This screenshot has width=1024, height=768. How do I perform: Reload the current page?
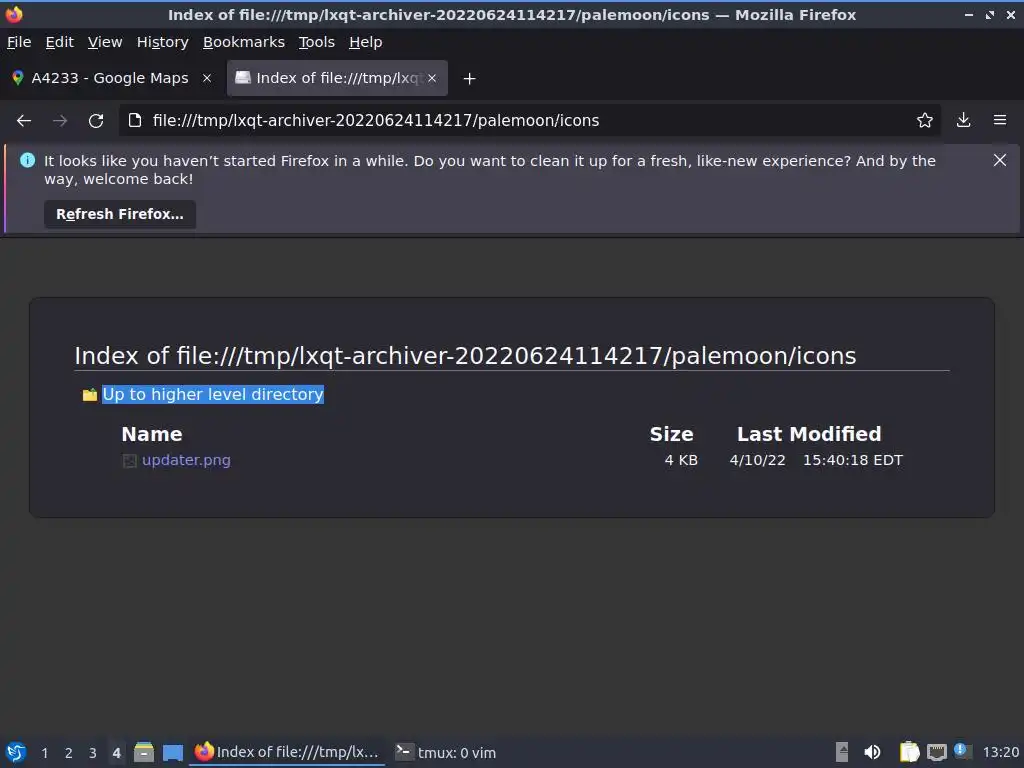pos(96,121)
